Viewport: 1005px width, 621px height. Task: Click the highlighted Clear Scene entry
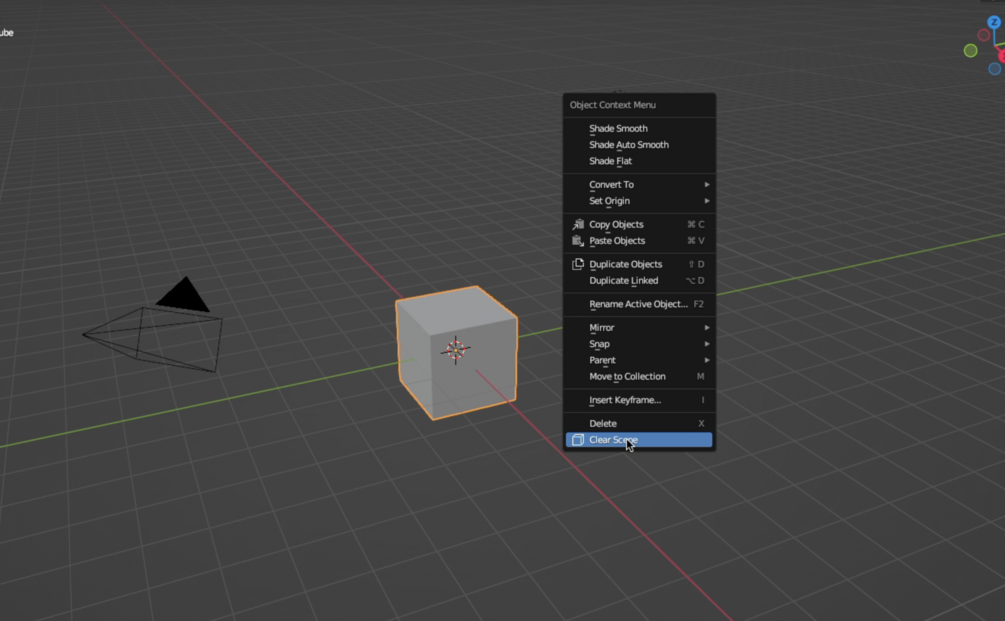point(639,440)
